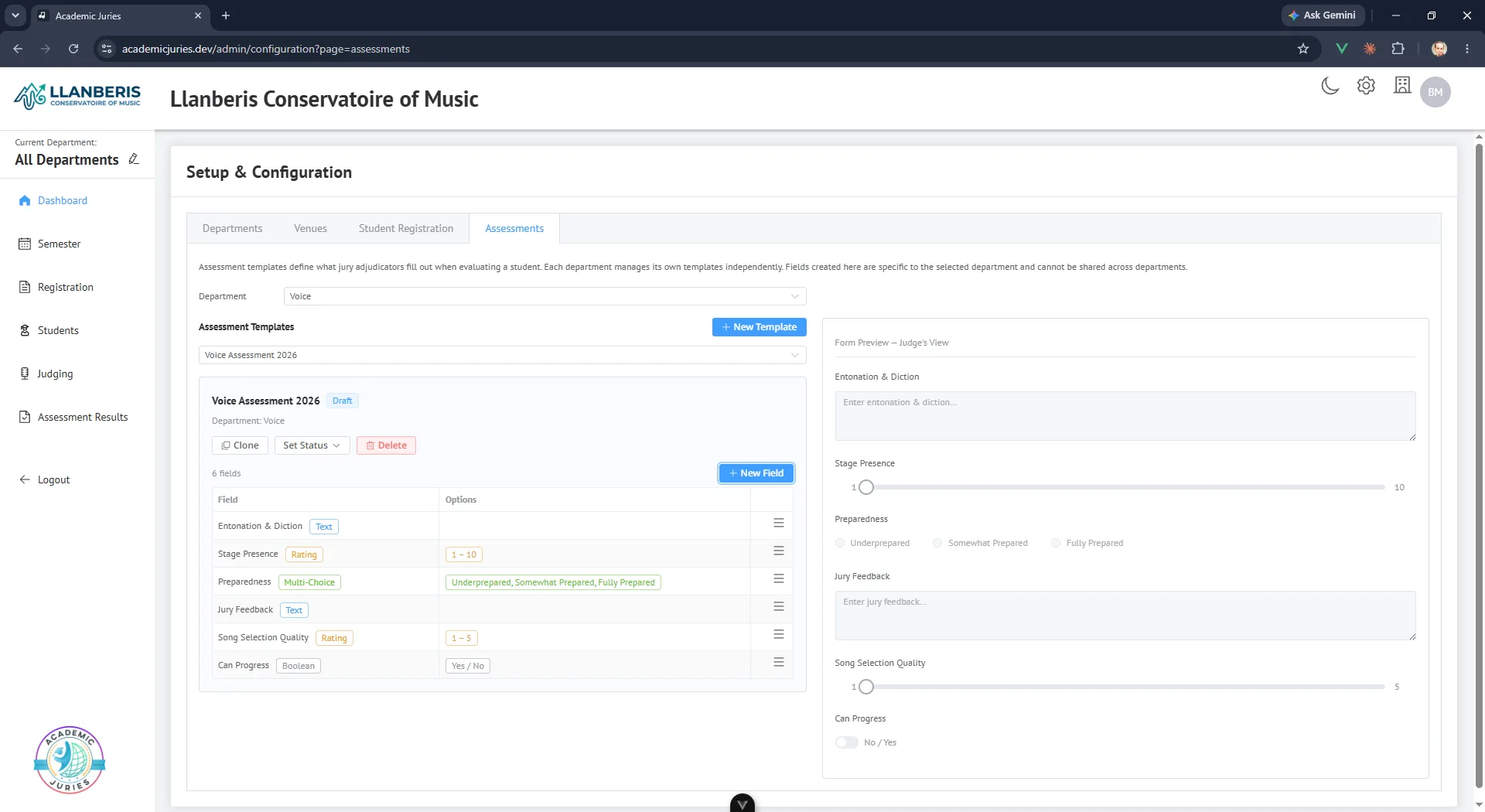Select Somewhat Prepared radio option
This screenshot has width=1485, height=812.
pyautogui.click(x=937, y=543)
